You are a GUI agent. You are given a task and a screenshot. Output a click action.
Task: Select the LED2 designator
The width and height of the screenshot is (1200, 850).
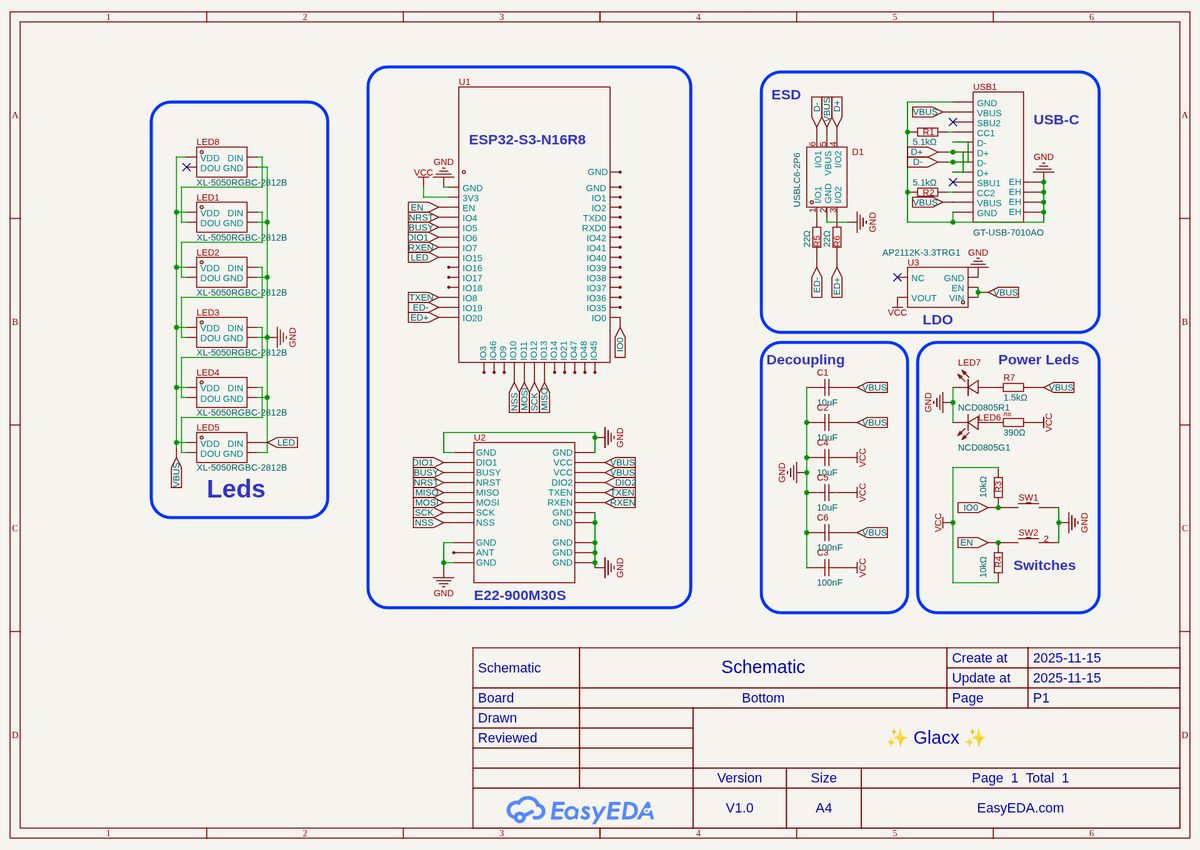[x=208, y=253]
